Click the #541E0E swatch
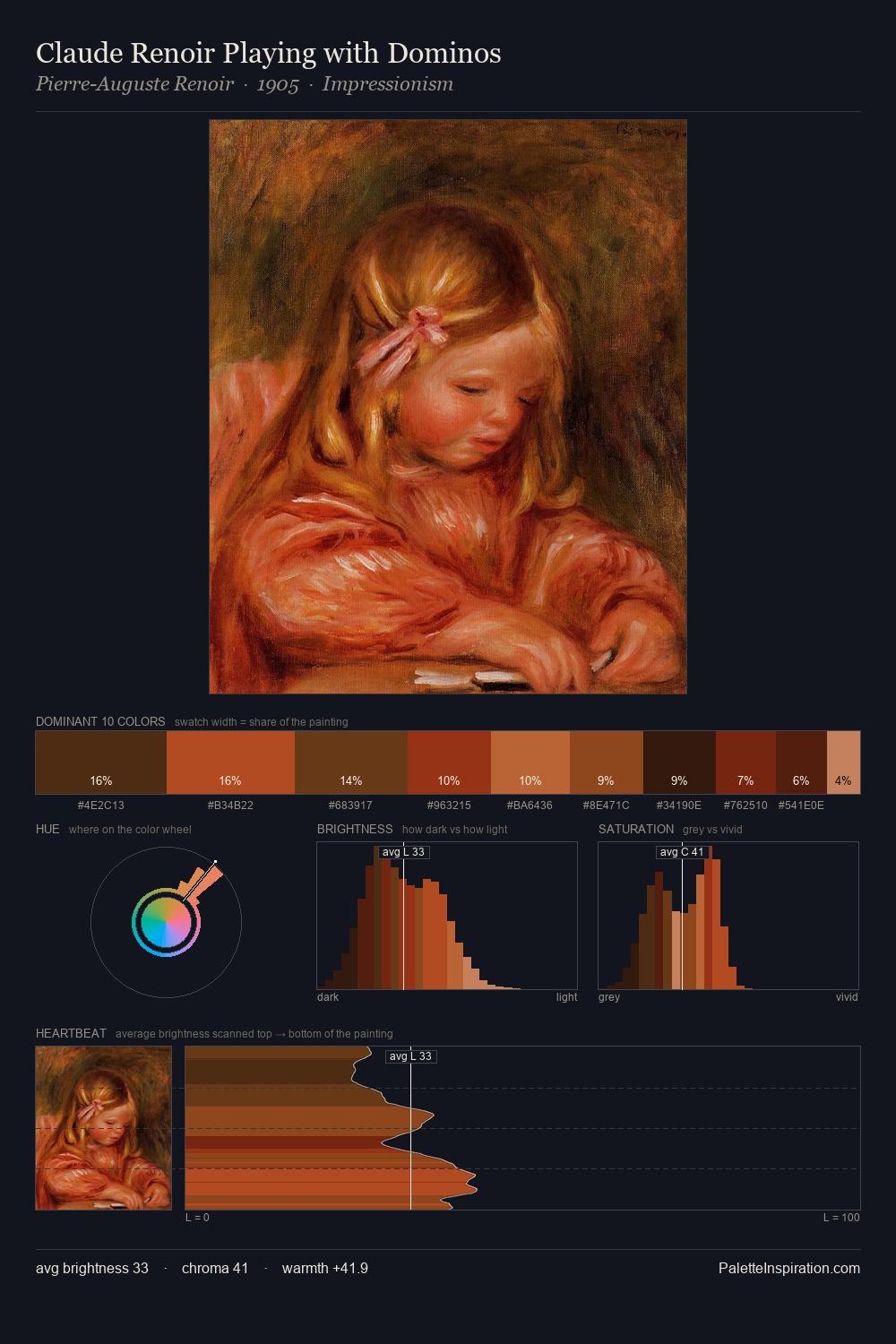Screen dimensions: 896x1344 point(801,762)
